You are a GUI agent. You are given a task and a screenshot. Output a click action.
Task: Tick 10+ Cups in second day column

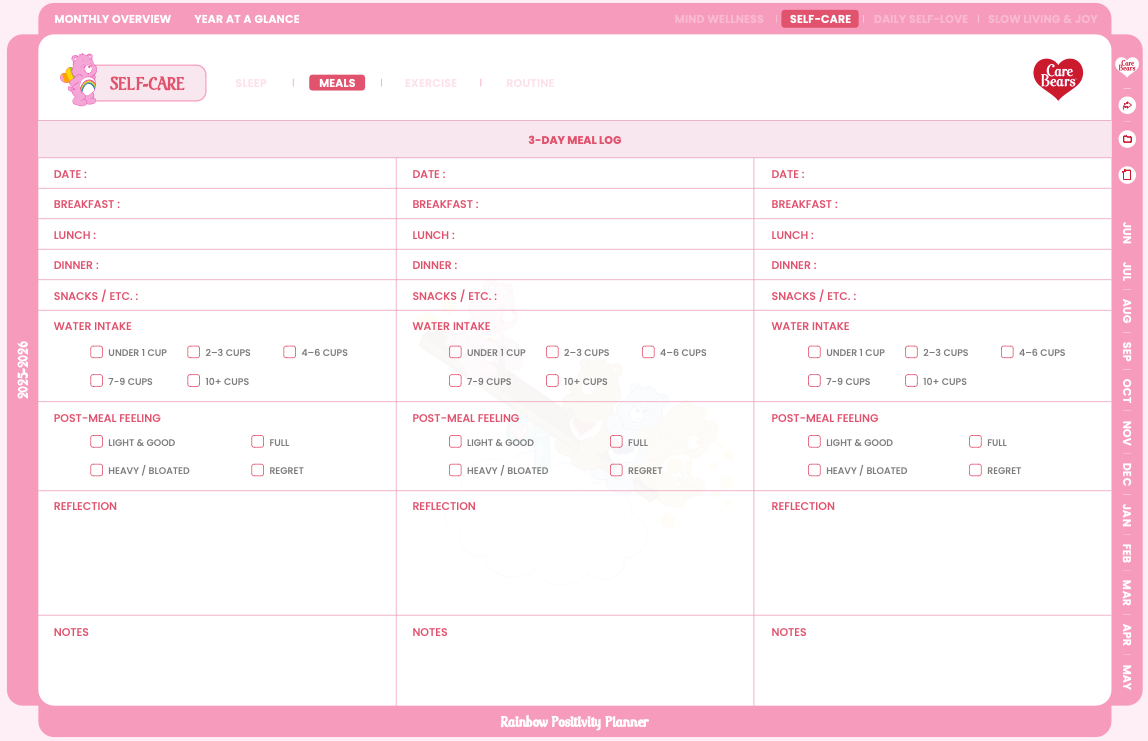552,381
